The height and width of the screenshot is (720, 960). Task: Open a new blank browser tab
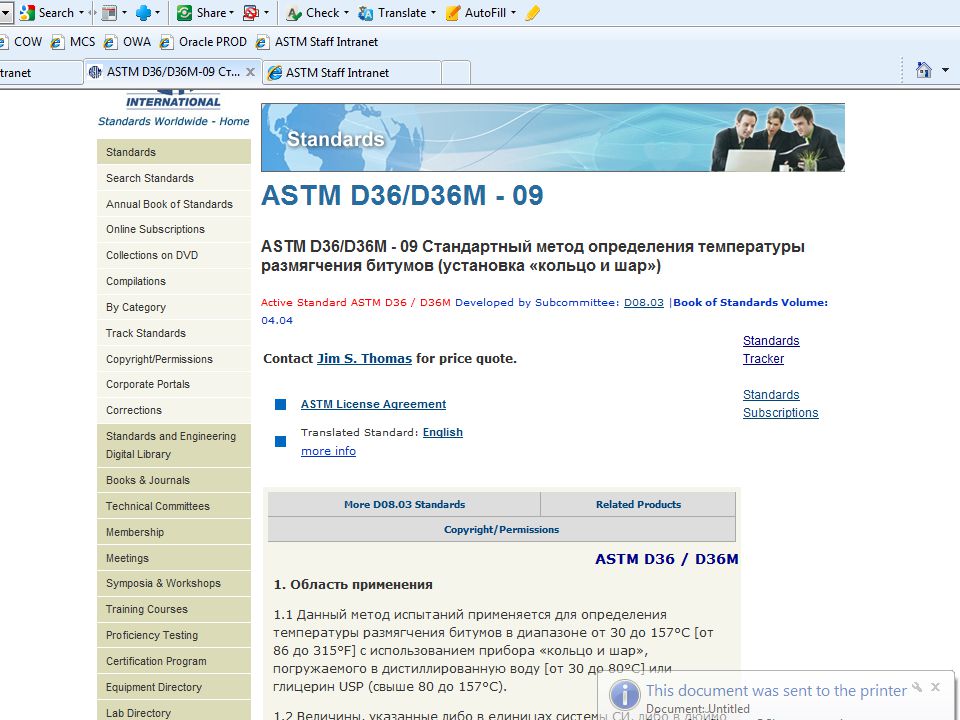click(456, 72)
